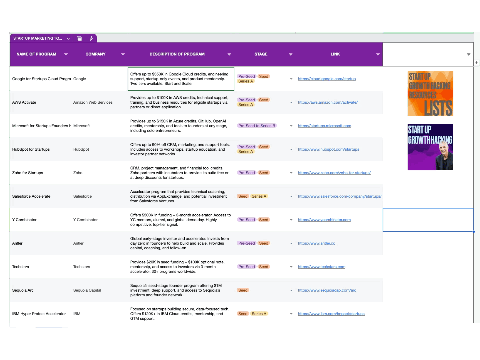Image resolution: width=480 pixels, height=360 pixels.
Task: Expand the stage chip dropdown in the Microsoft row
Action: tap(291, 126)
